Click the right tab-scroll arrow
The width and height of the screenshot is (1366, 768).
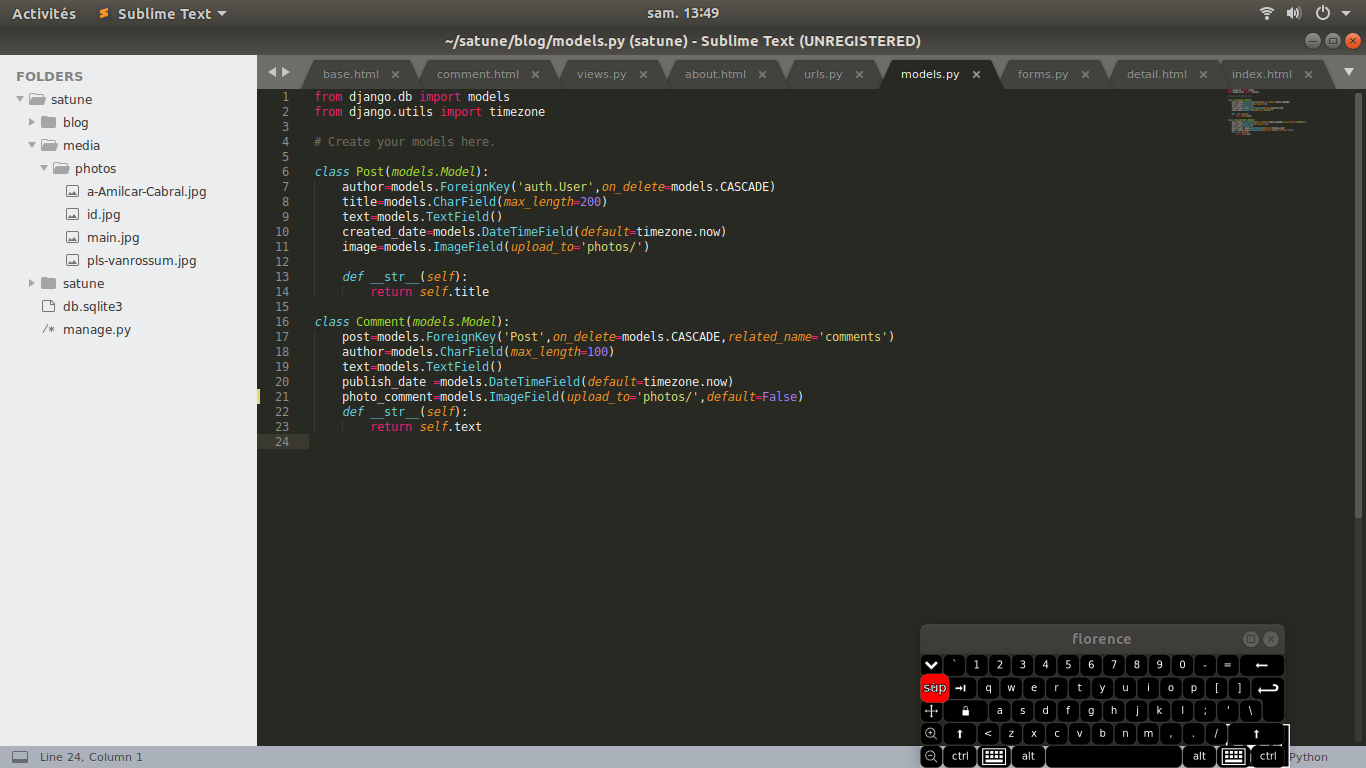(x=286, y=72)
